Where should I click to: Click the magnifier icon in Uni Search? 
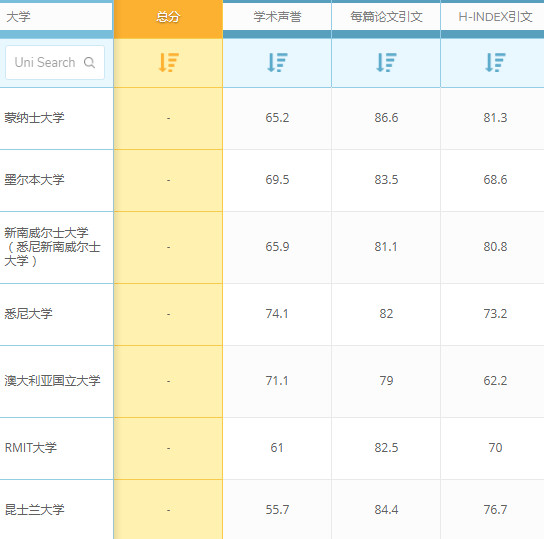[90, 62]
